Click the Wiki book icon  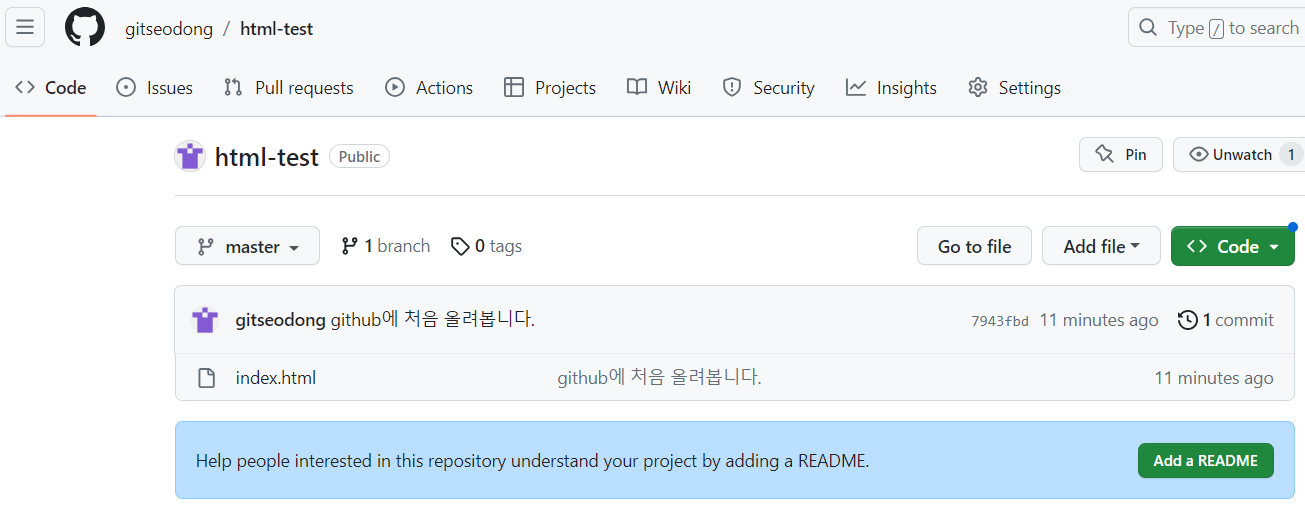tap(637, 88)
